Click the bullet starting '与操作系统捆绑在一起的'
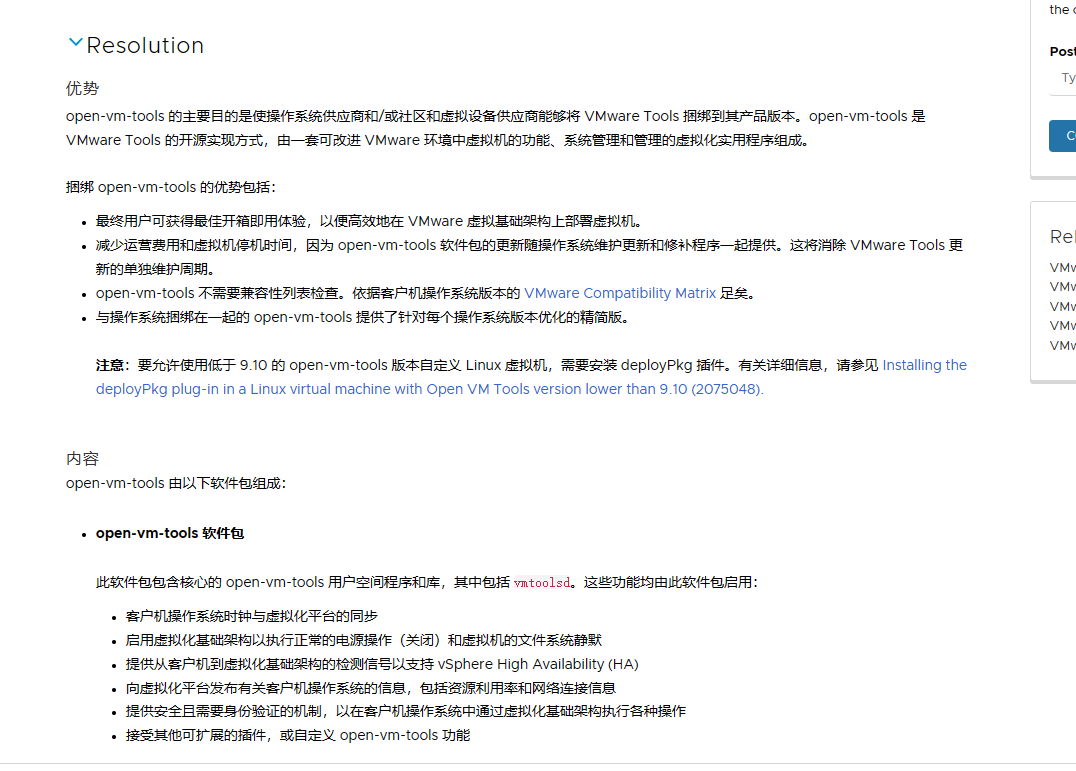The height and width of the screenshot is (771, 1076). tap(363, 317)
